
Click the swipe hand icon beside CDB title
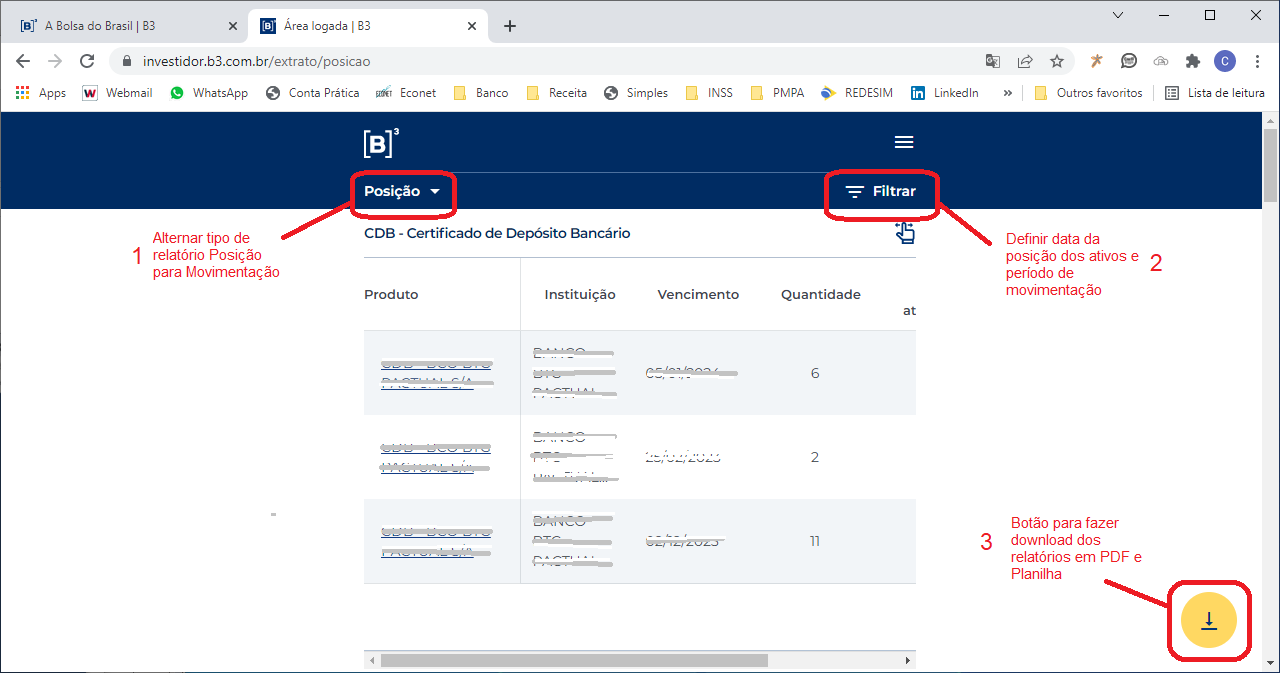[904, 233]
